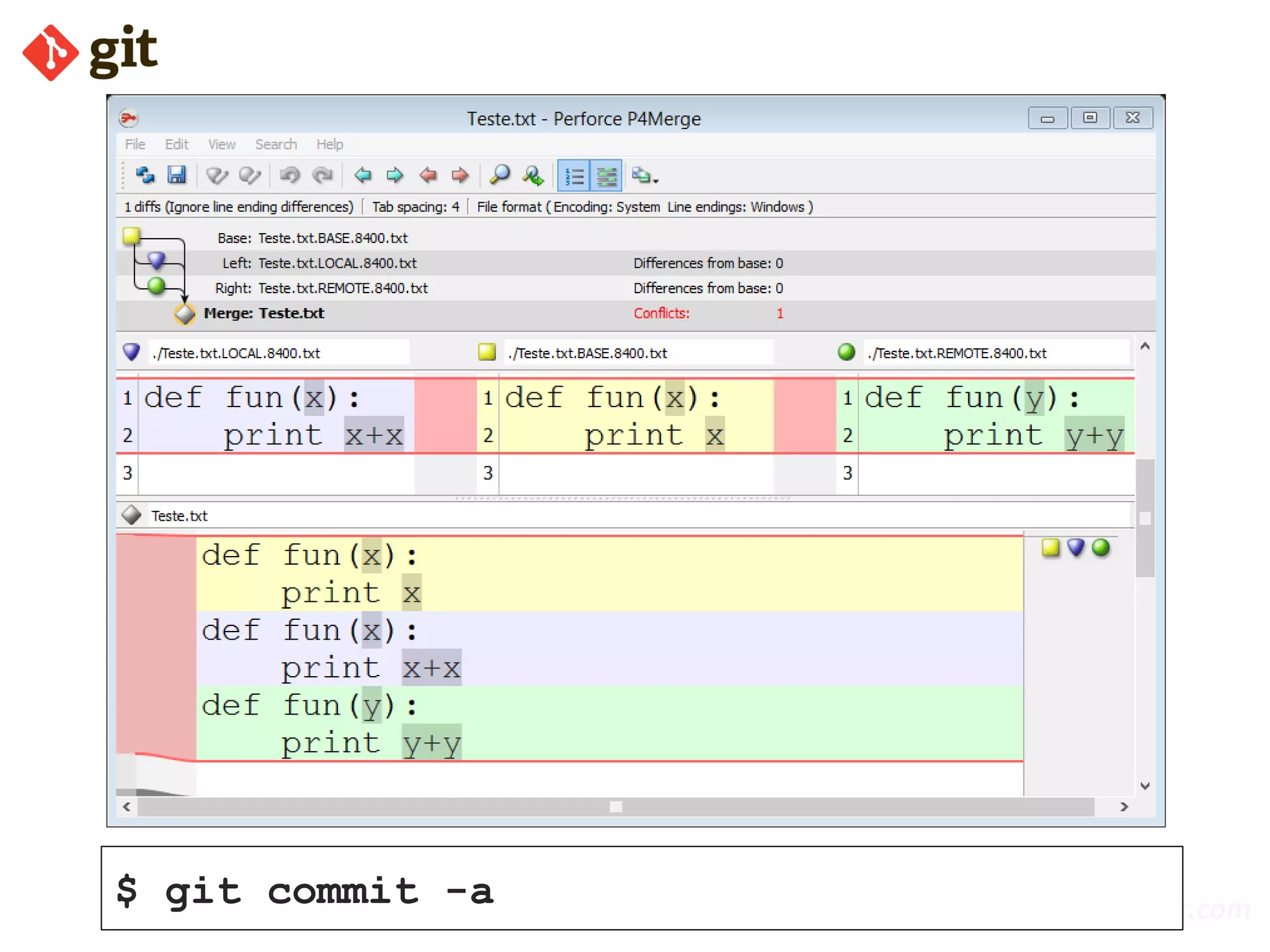Click the REMOTE pane green circle icon
Image resolution: width=1270 pixels, height=952 pixels.
[846, 352]
